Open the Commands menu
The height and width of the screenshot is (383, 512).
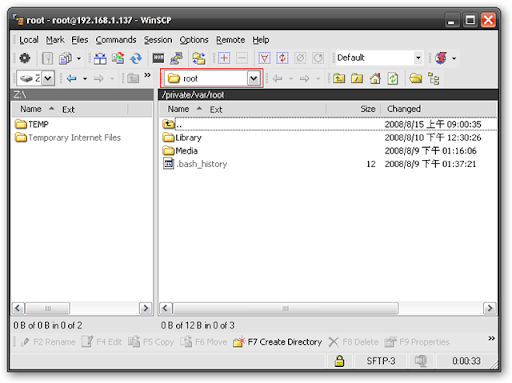(x=116, y=40)
